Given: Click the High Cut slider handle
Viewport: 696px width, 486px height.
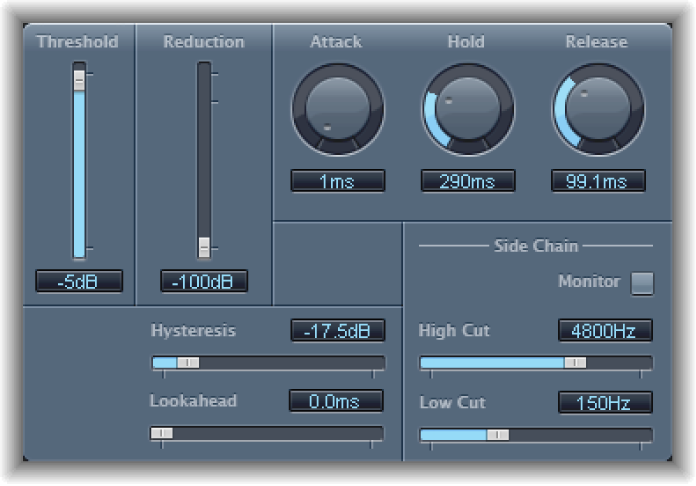Looking at the screenshot, I should [575, 363].
